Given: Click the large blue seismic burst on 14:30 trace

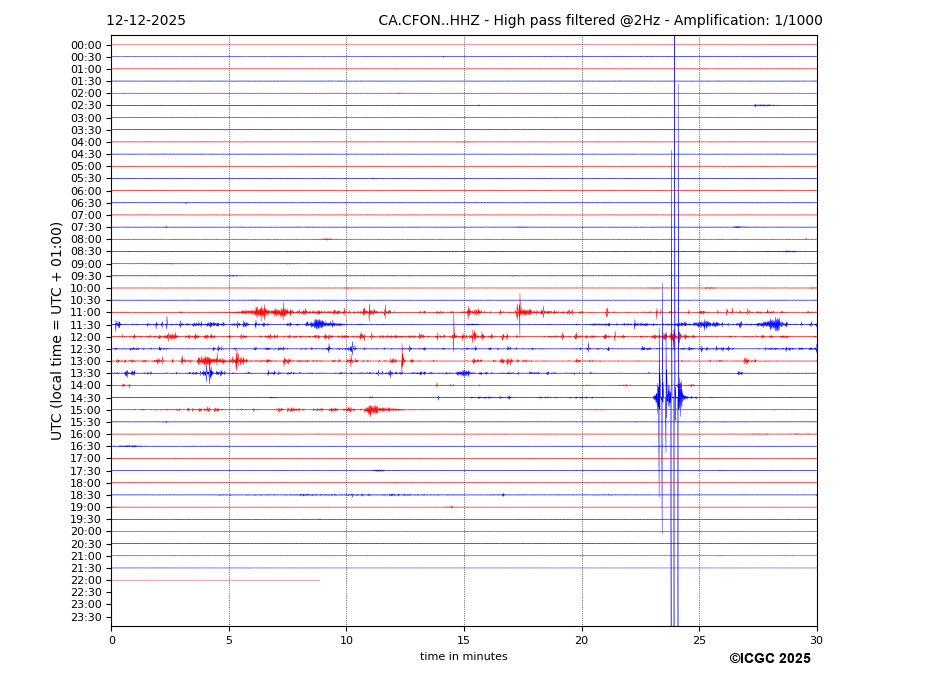Looking at the screenshot, I should pos(669,398).
